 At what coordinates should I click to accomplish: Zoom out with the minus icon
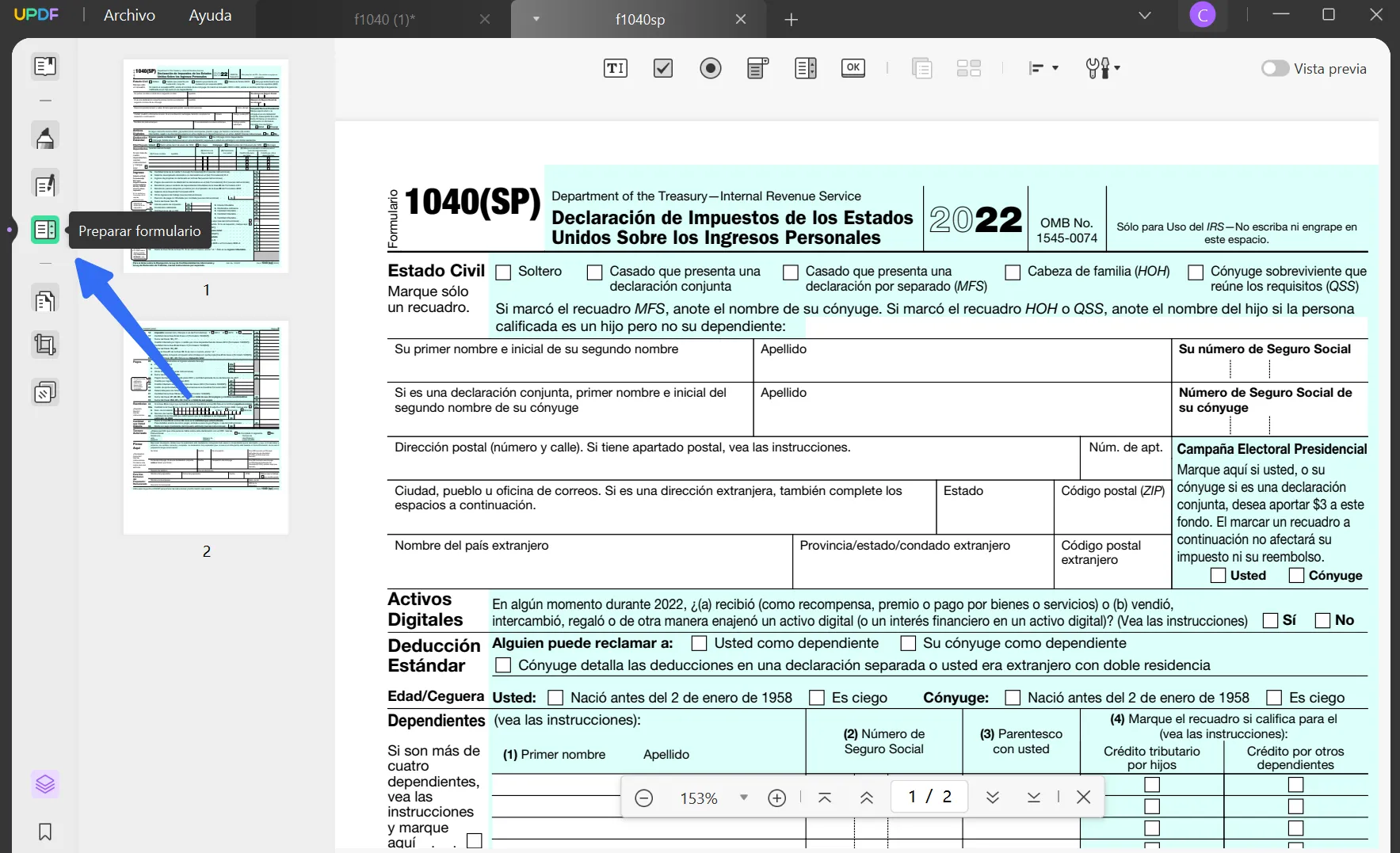(x=644, y=798)
